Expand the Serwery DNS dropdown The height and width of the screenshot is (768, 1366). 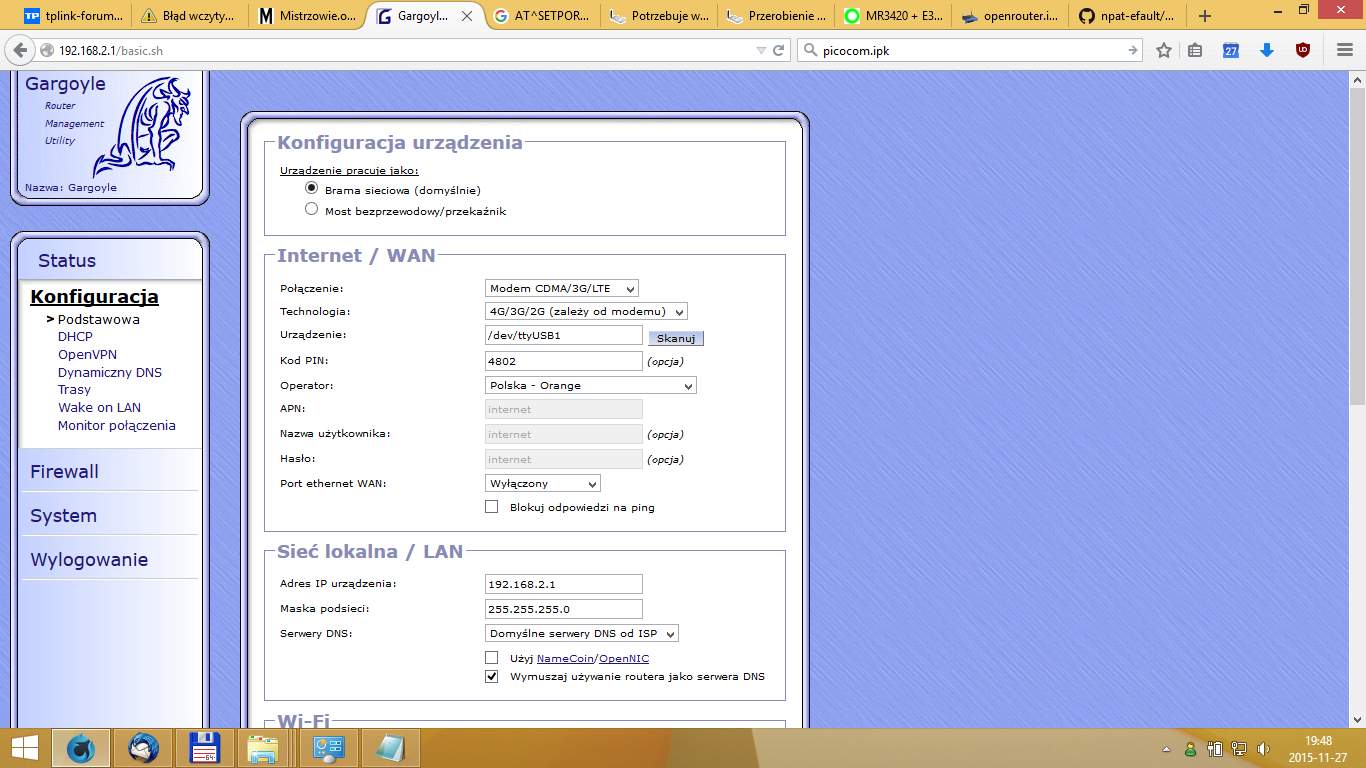point(581,633)
